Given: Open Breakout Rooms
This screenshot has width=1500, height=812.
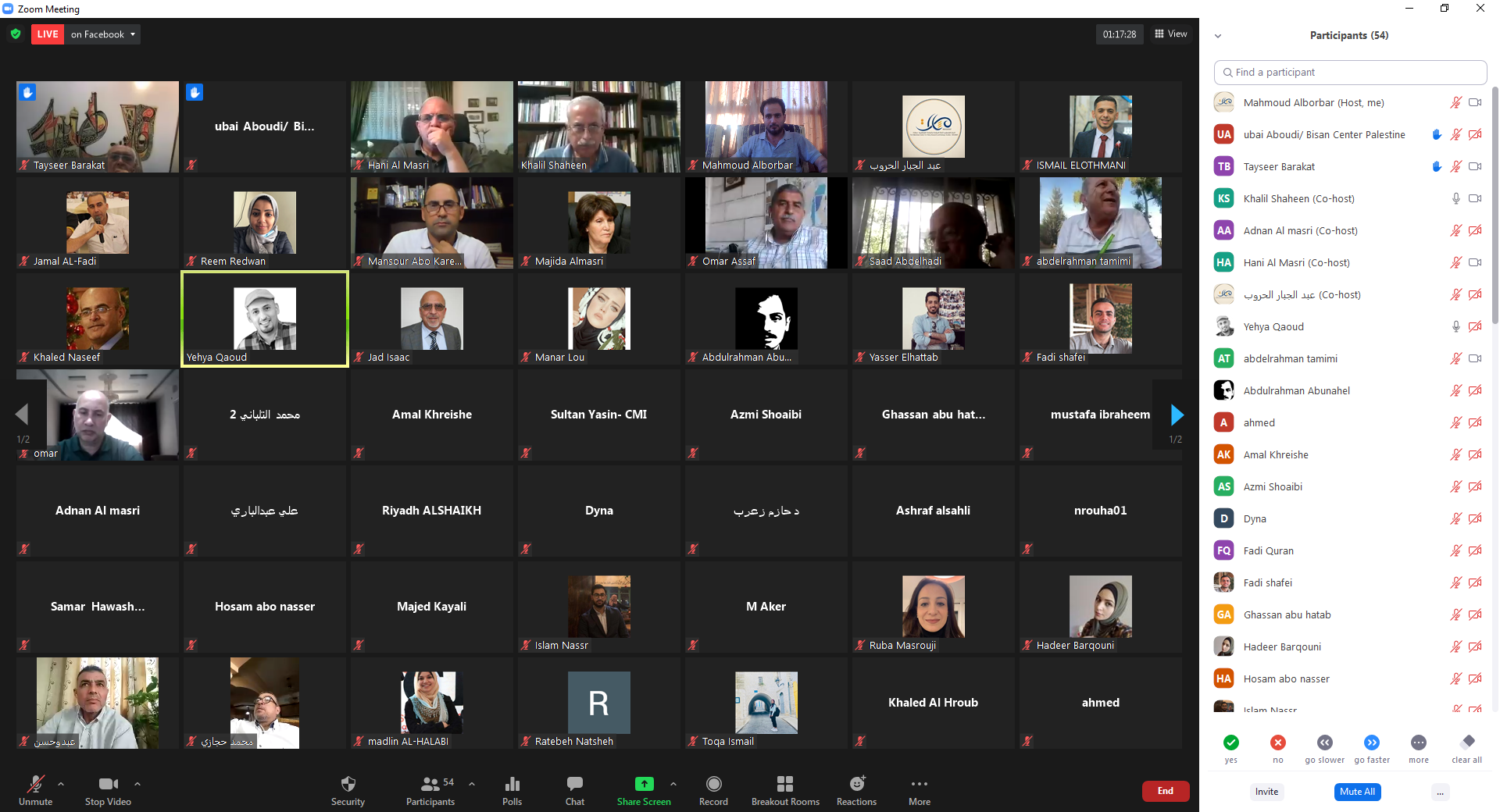Looking at the screenshot, I should click(785, 785).
